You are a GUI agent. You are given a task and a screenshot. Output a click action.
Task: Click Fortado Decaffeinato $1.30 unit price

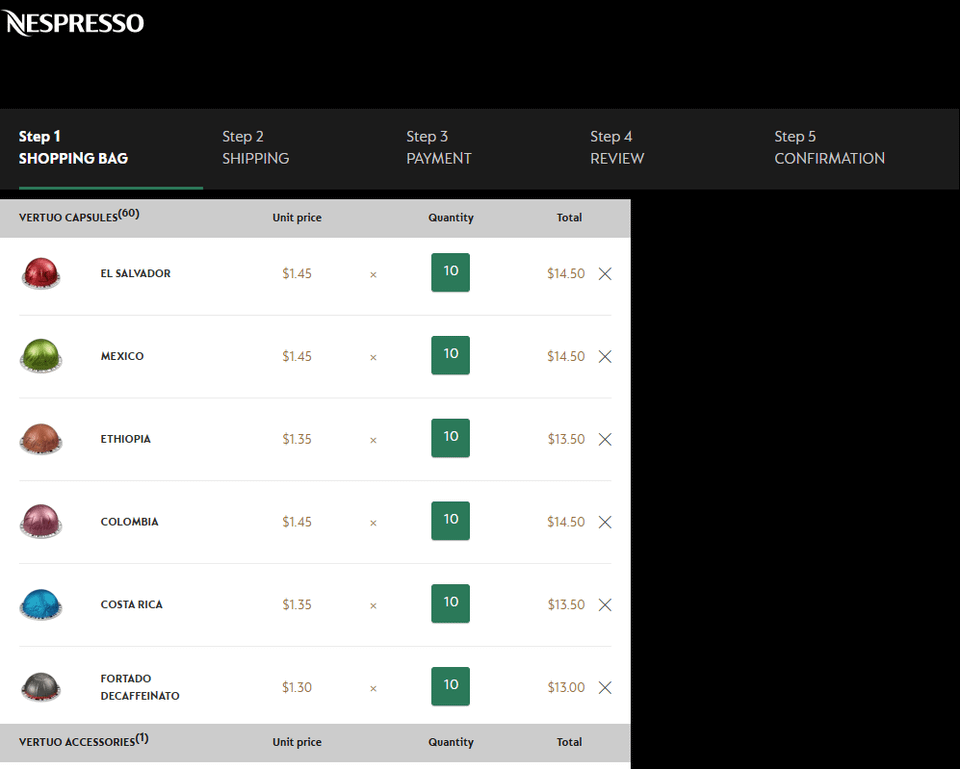point(297,688)
